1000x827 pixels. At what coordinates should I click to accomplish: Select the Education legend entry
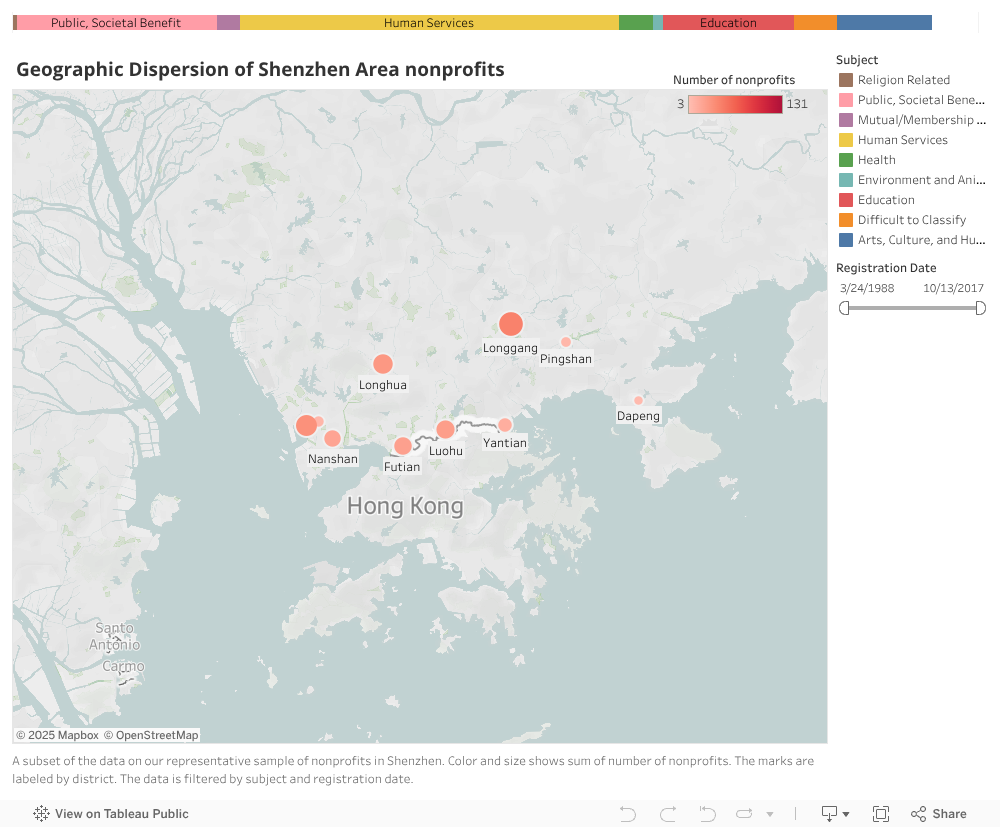886,200
